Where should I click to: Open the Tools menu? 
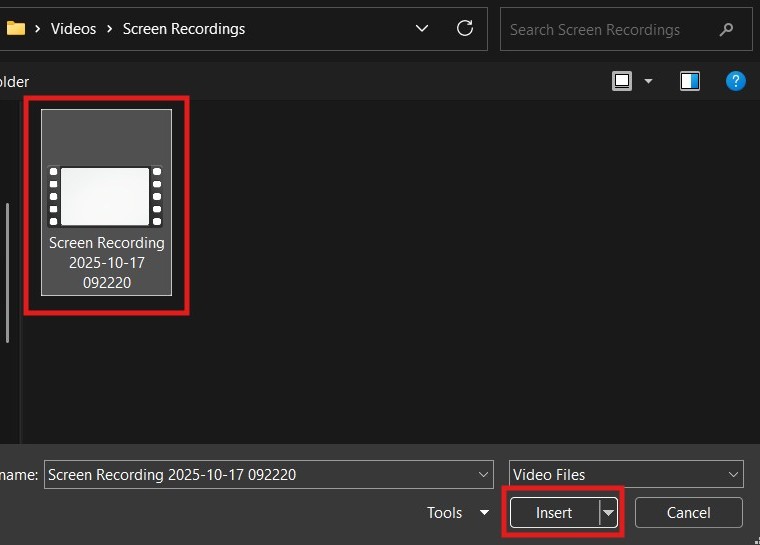(x=457, y=513)
